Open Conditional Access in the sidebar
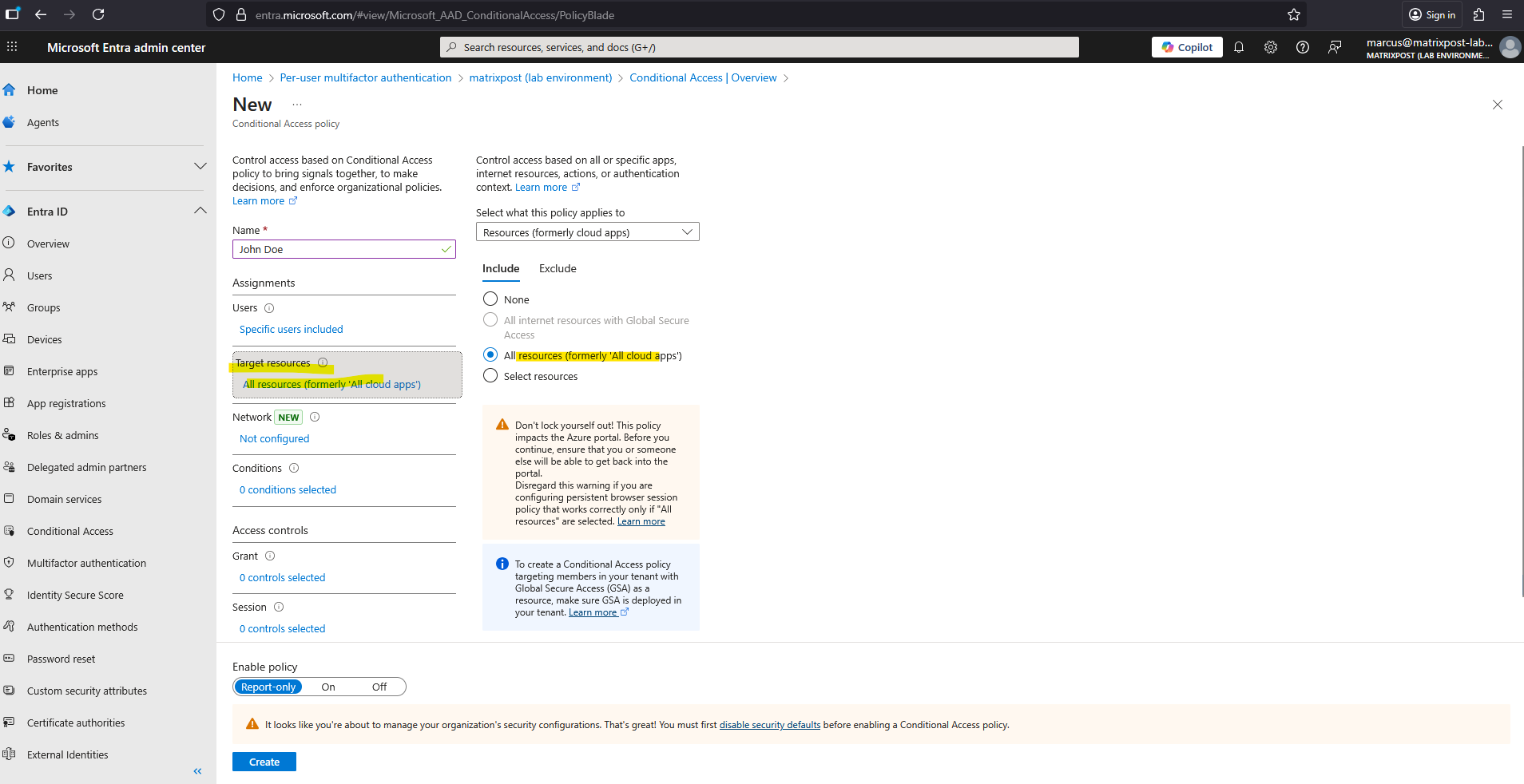The height and width of the screenshot is (784, 1524). click(x=70, y=531)
